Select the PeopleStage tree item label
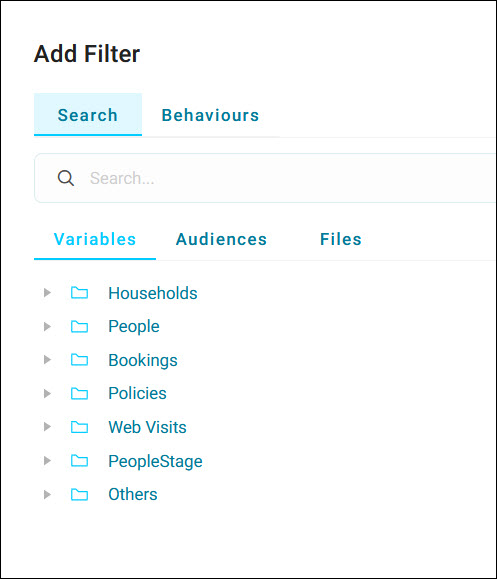 (155, 461)
